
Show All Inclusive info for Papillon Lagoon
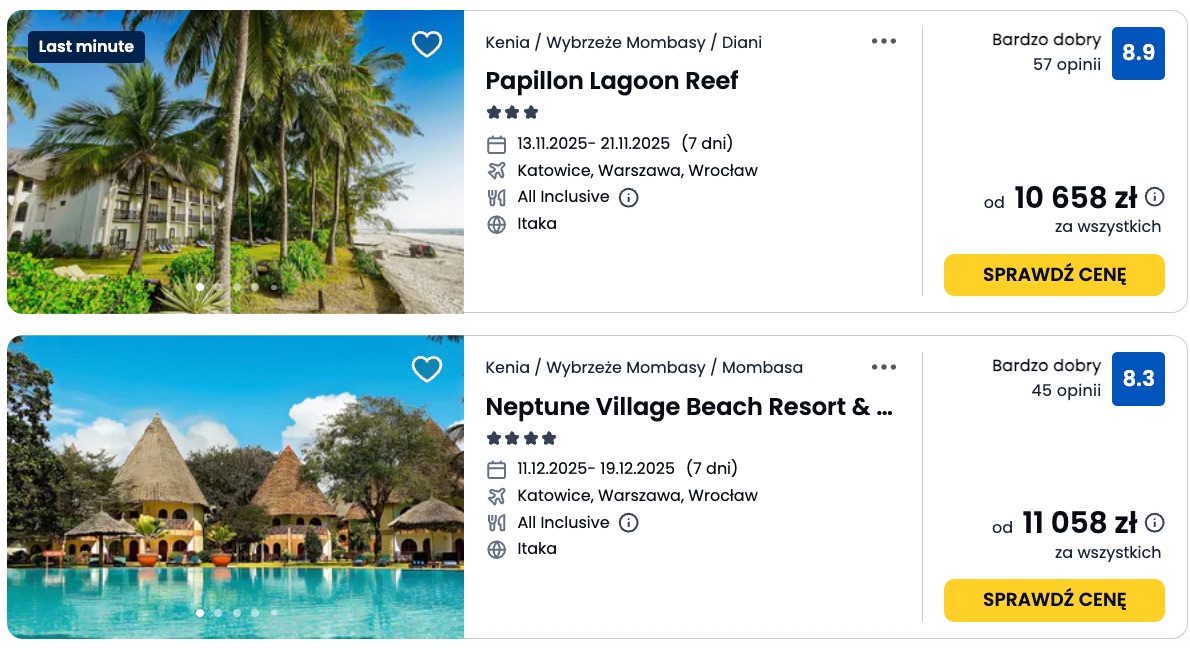point(629,198)
